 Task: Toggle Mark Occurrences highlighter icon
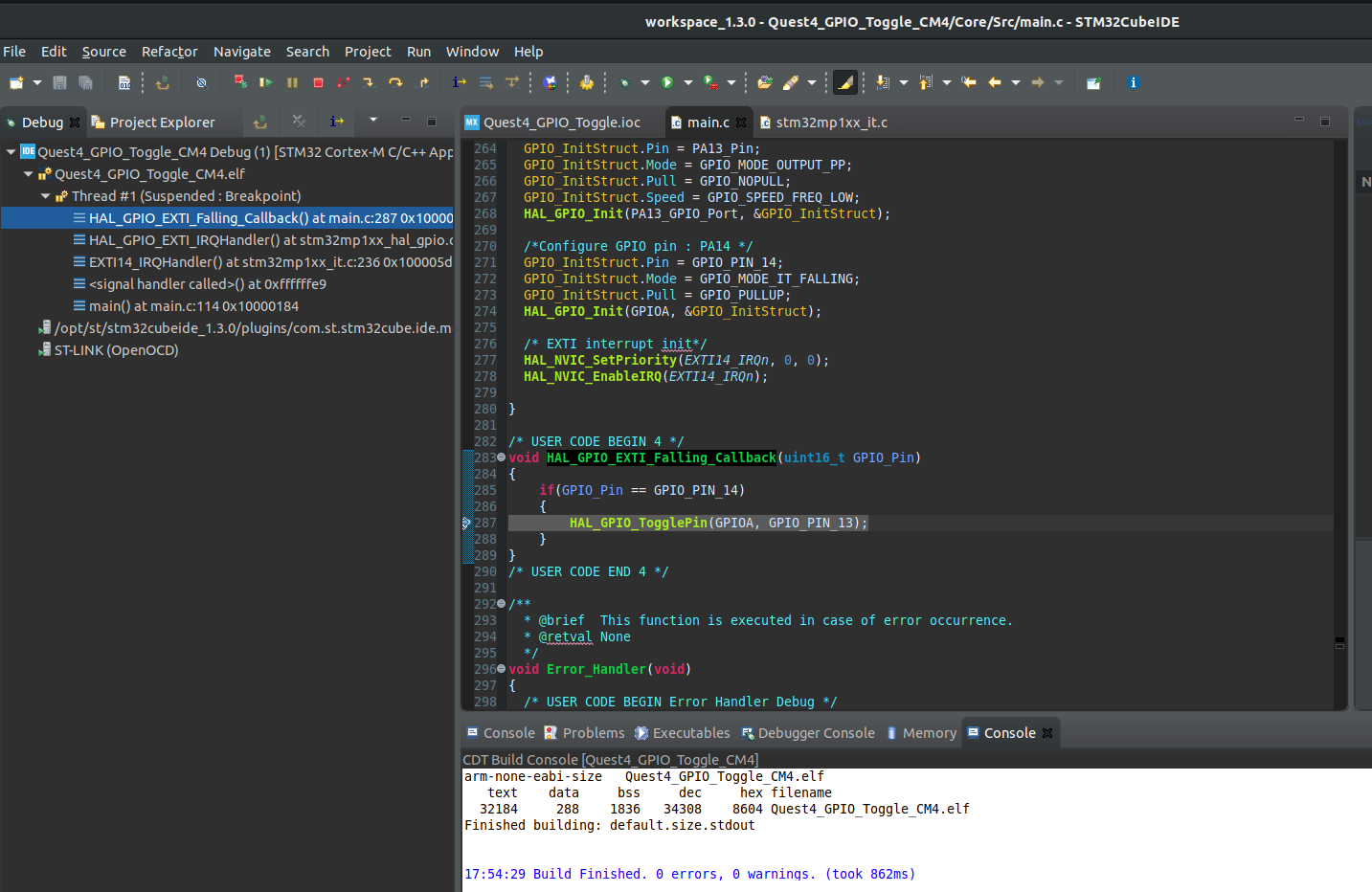tap(845, 83)
